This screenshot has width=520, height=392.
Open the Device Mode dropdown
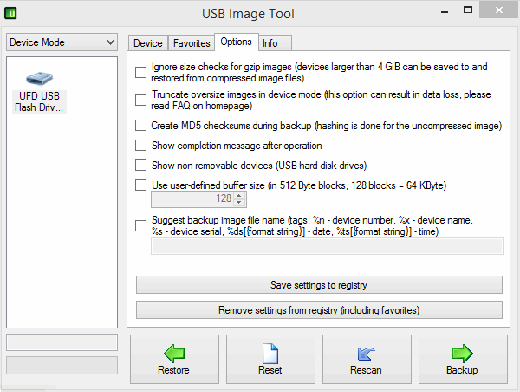tap(62, 42)
